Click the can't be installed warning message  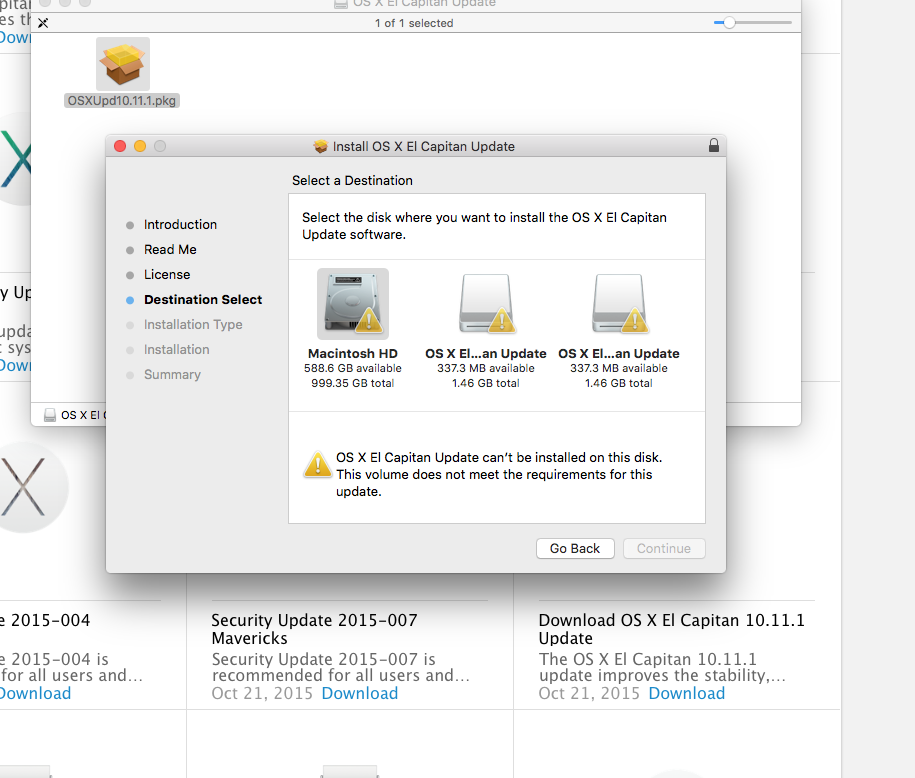[x=499, y=475]
